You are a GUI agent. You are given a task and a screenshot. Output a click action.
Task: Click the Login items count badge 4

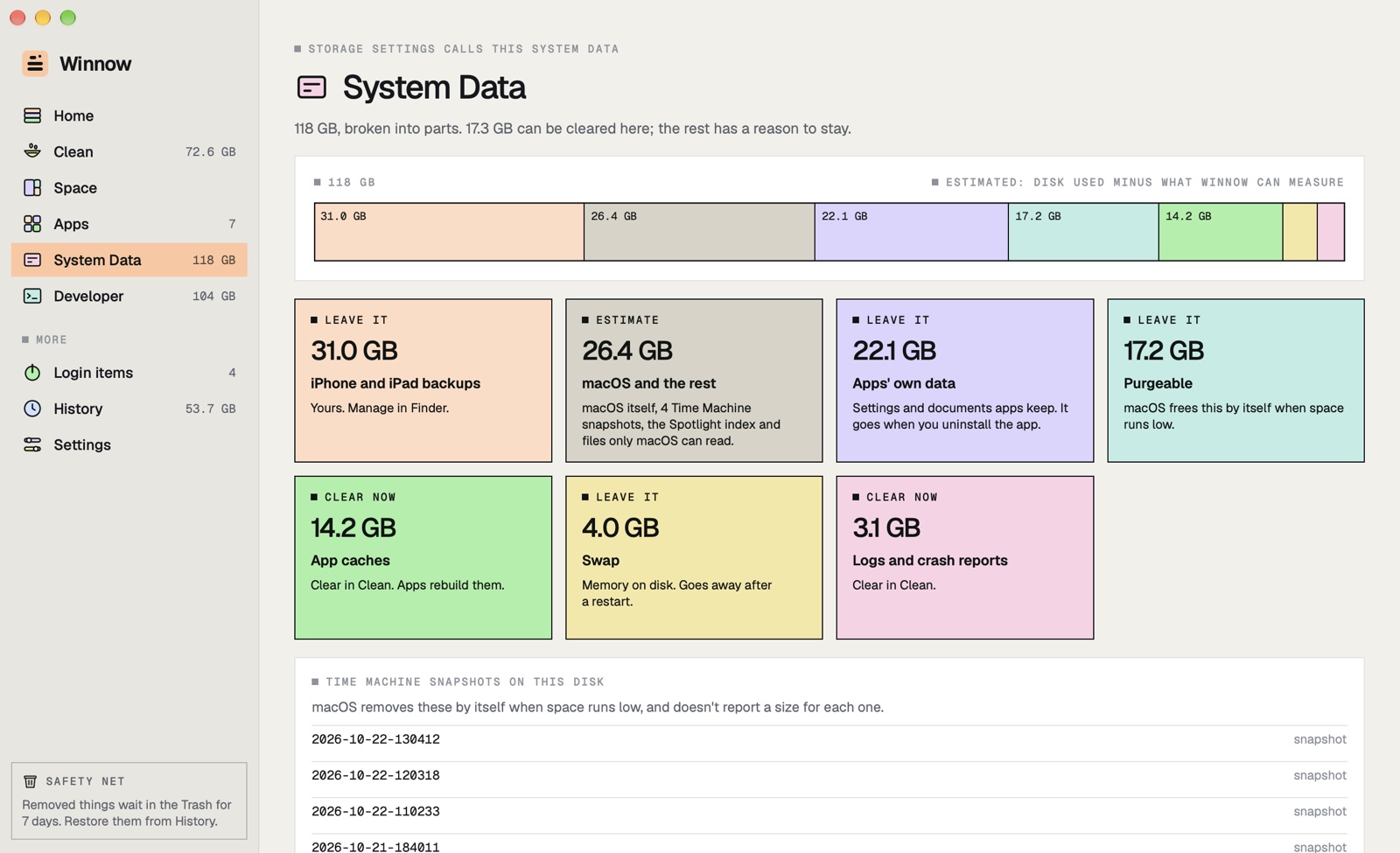(232, 373)
